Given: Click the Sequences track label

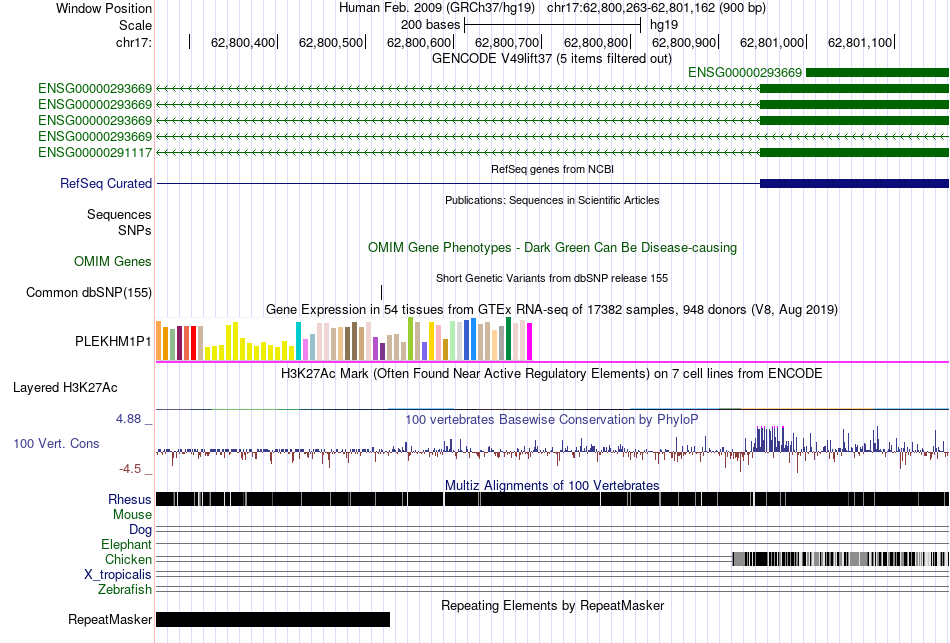Looking at the screenshot, I should 119,215.
